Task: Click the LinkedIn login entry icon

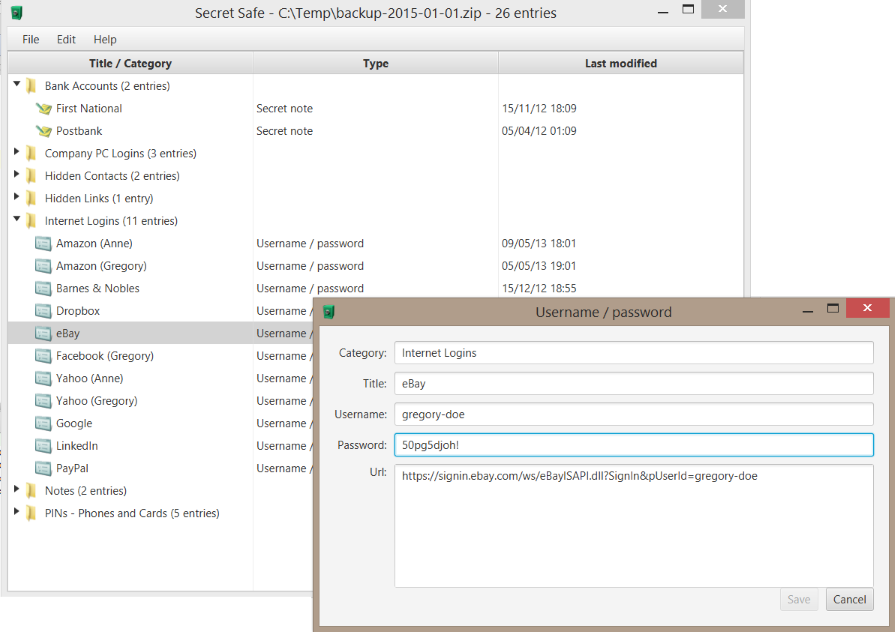Action: click(x=43, y=446)
